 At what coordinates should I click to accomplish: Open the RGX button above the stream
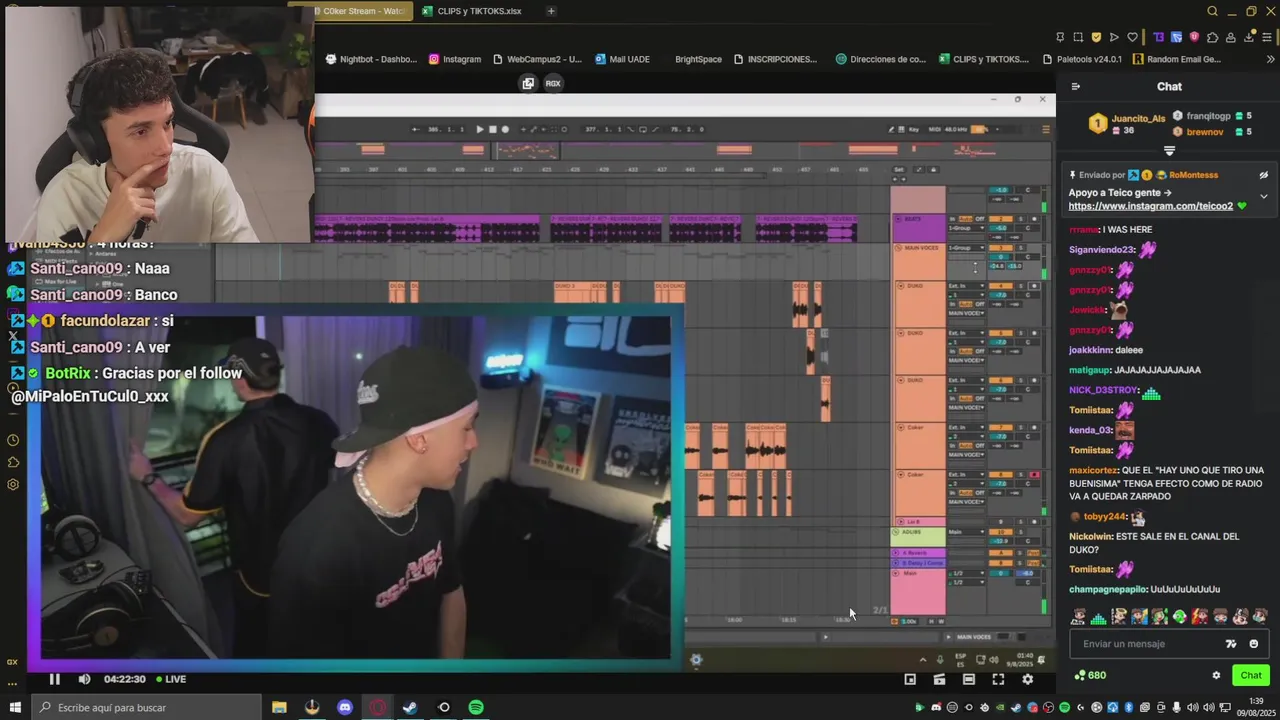click(x=552, y=83)
